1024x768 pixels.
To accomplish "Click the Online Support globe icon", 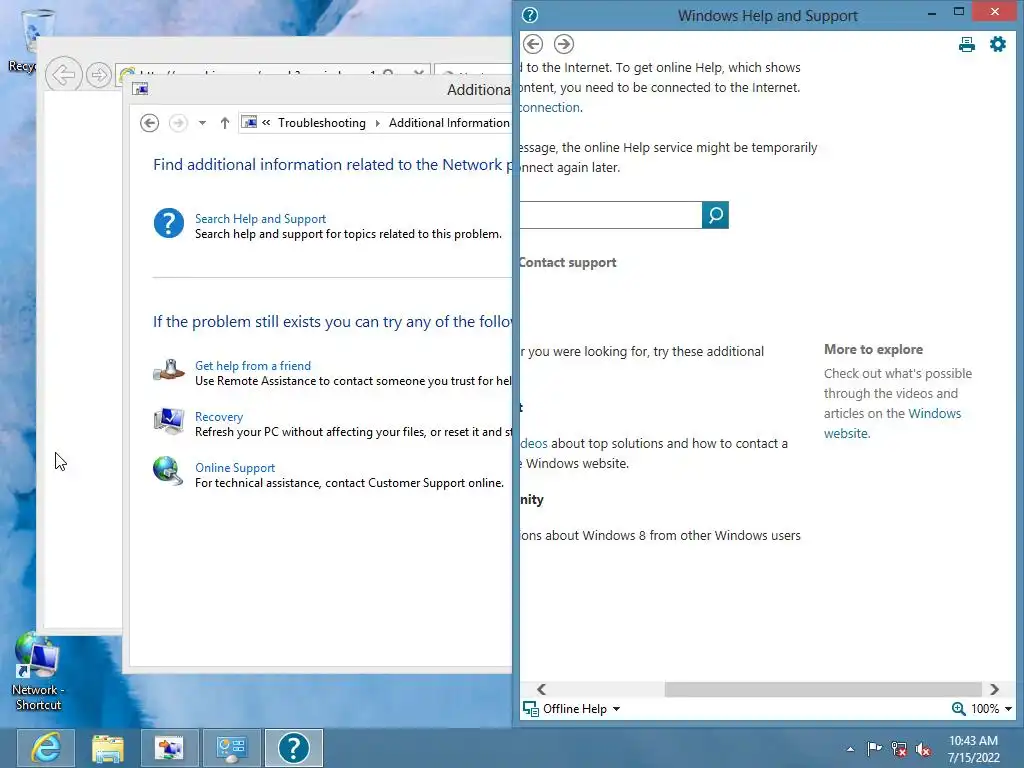I will coord(168,472).
